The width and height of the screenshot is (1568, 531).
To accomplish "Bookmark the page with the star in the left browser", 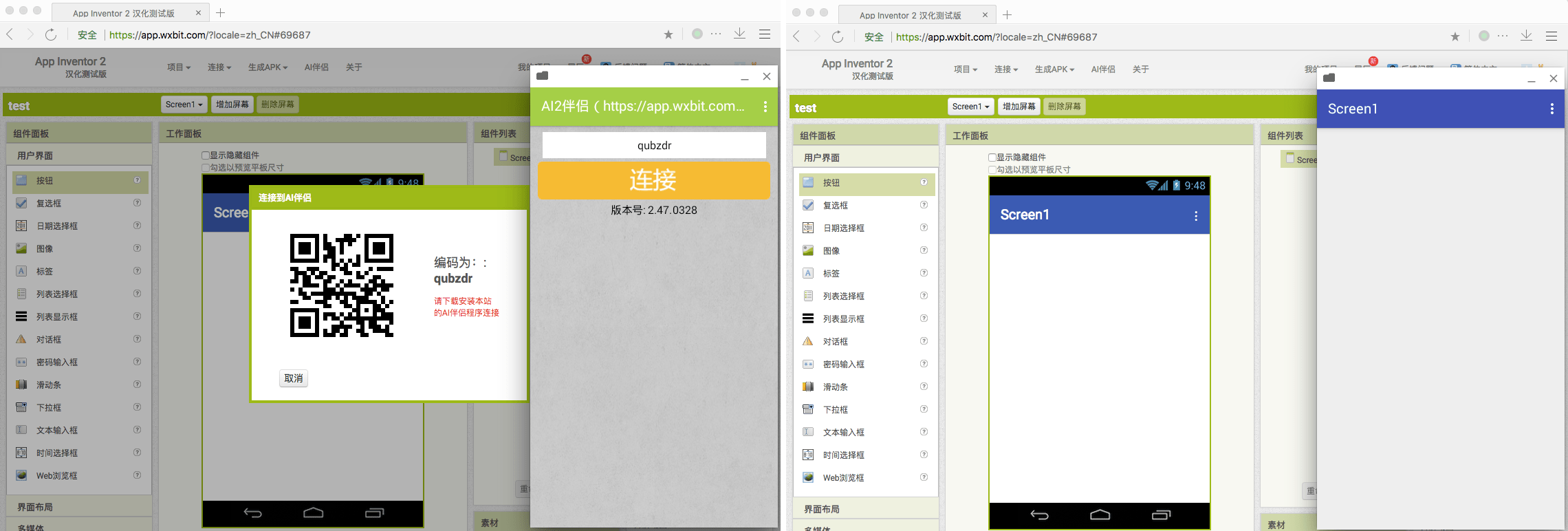I will [668, 34].
